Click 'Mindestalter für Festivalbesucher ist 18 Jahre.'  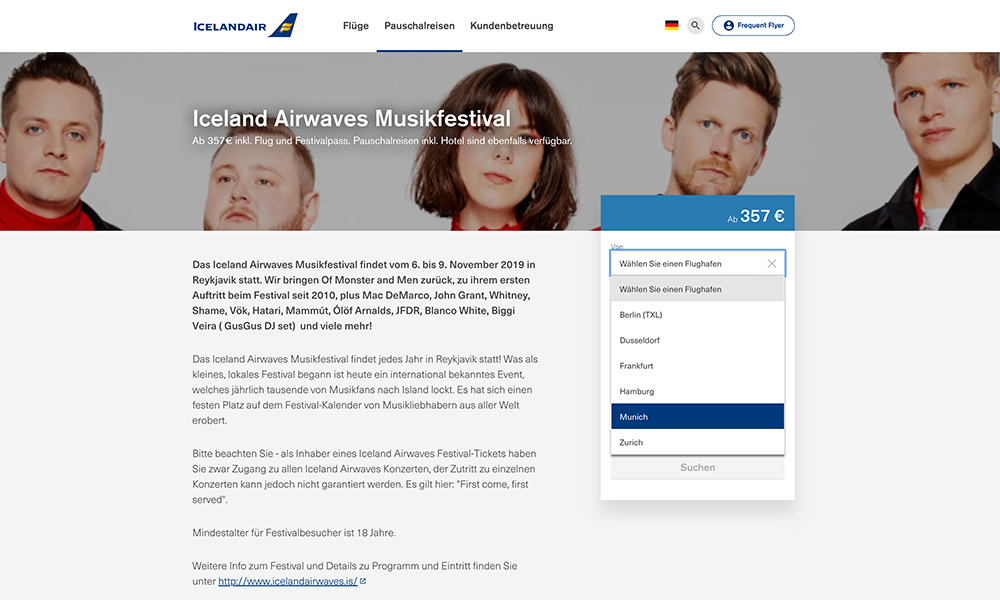[x=294, y=532]
